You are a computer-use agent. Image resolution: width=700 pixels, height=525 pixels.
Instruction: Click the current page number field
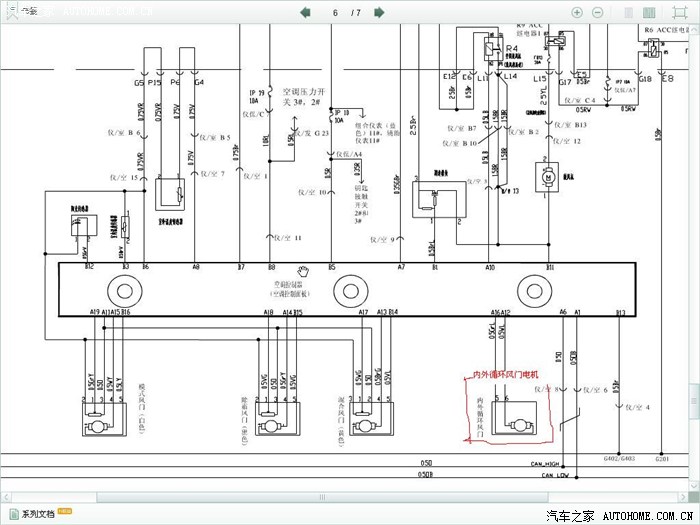pos(335,12)
